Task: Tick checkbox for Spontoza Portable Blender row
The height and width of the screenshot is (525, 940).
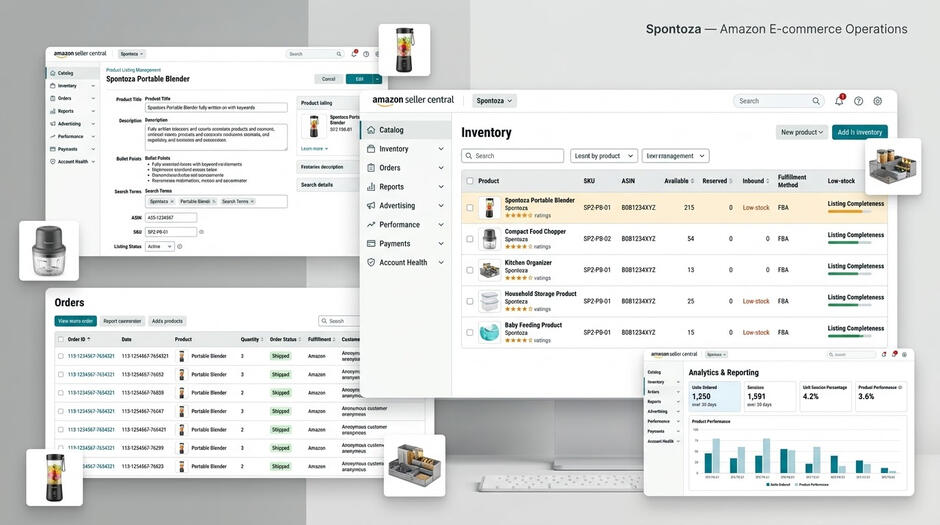Action: point(470,208)
